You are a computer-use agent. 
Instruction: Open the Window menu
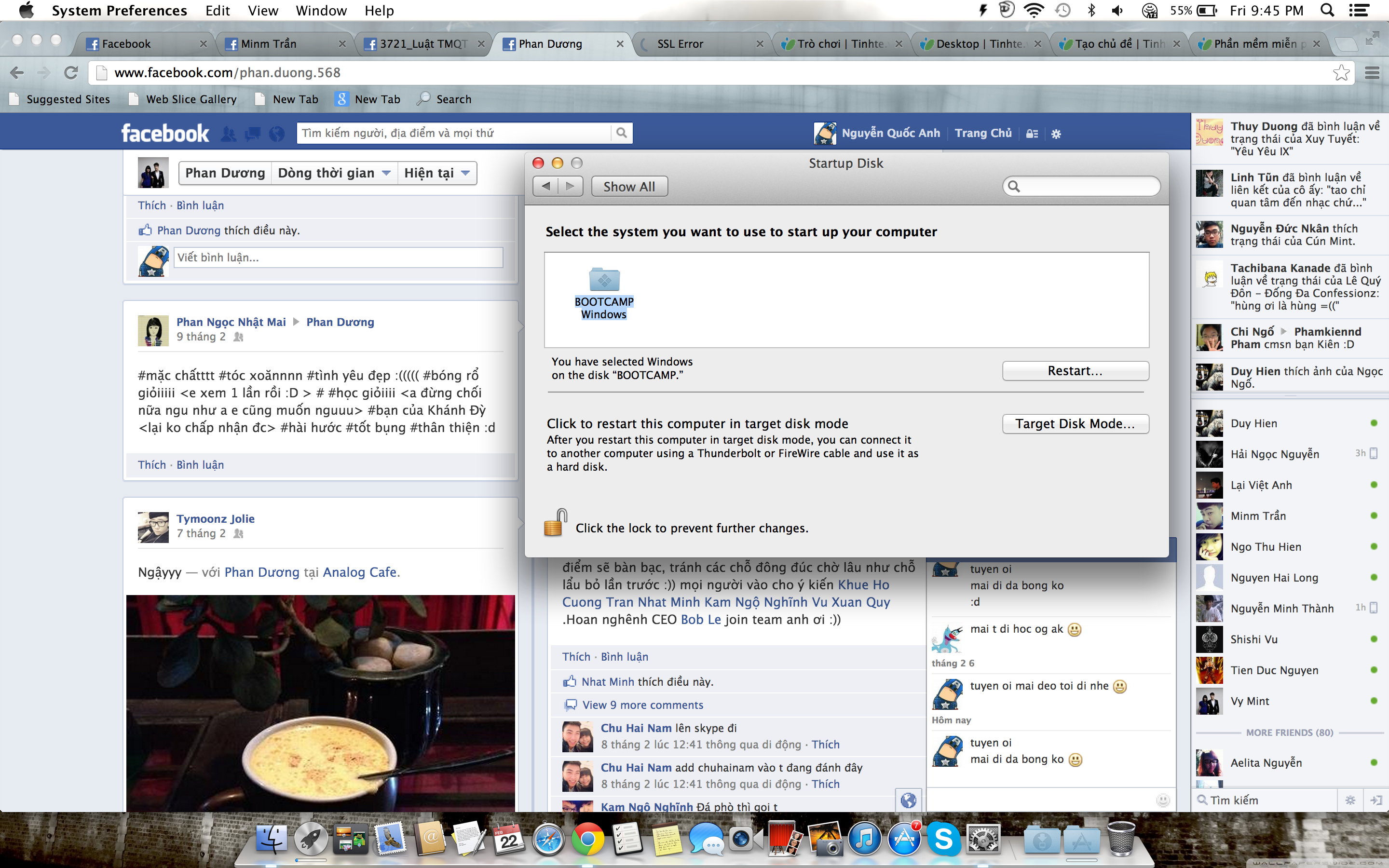[321, 10]
